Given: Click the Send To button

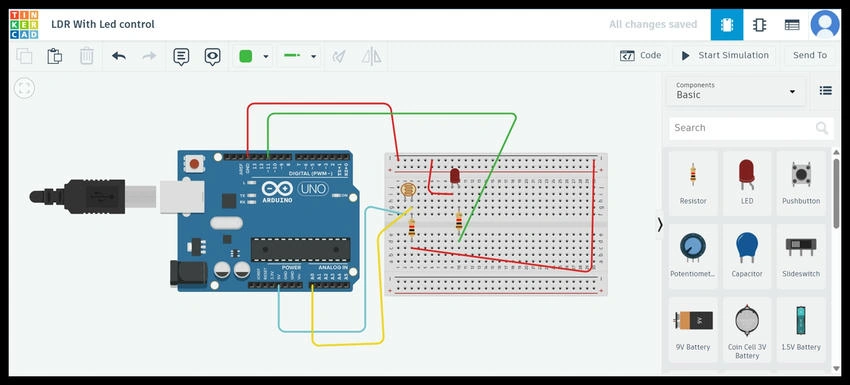Looking at the screenshot, I should tap(810, 55).
